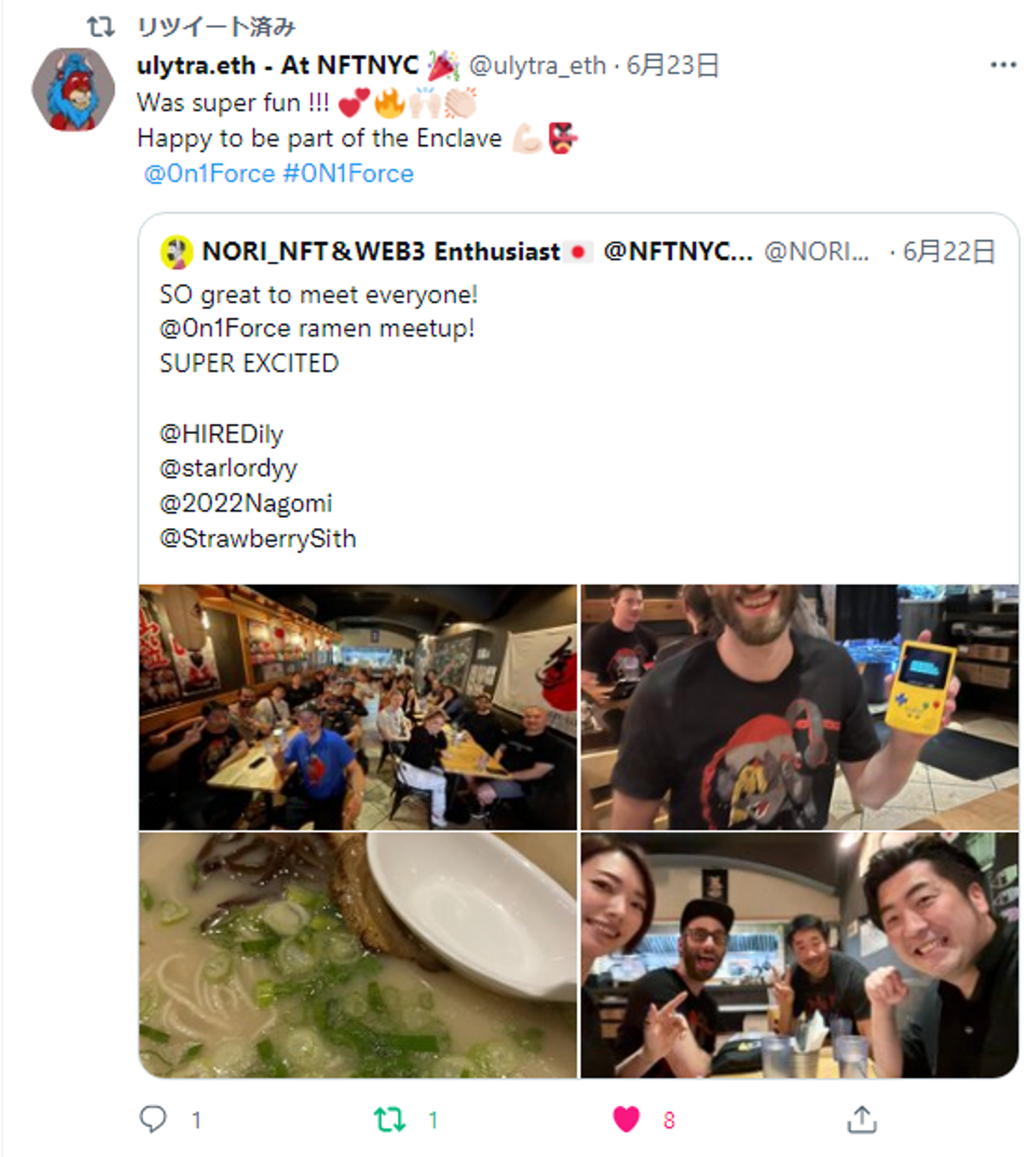Click the retweeted icon above the tweet
The width and height of the screenshot is (1036, 1157).
point(101,27)
